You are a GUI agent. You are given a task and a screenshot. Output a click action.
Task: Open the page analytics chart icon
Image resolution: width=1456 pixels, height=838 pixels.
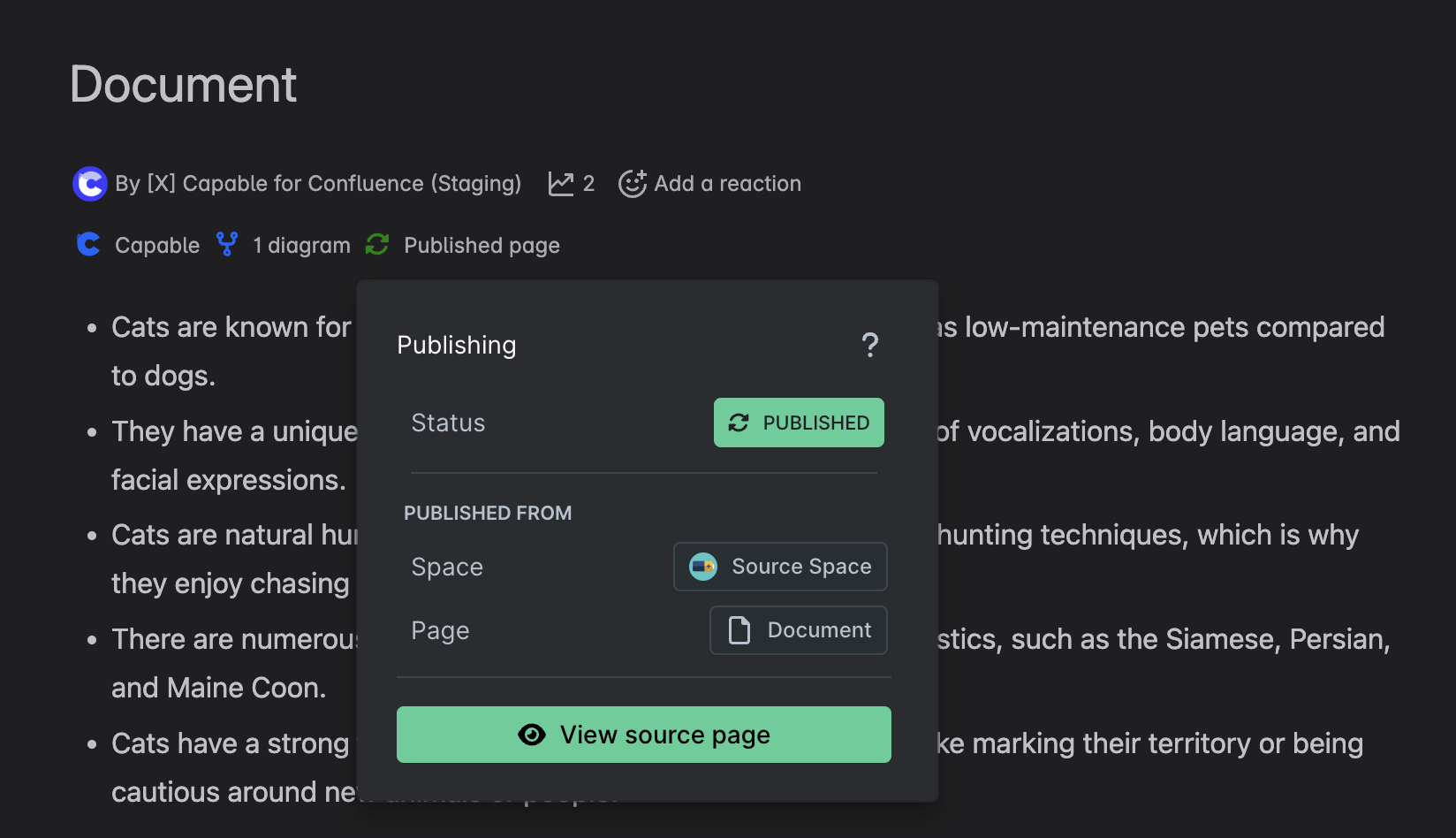561,184
